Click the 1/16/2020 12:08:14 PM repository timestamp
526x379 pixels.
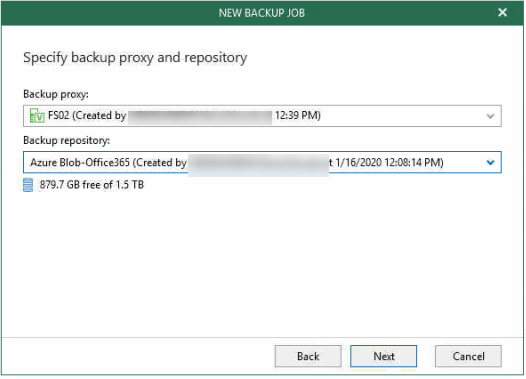(390, 163)
